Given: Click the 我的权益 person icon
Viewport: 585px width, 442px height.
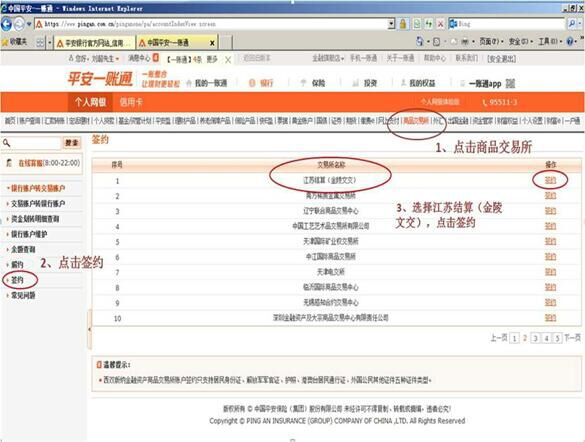Looking at the screenshot, I should (403, 83).
